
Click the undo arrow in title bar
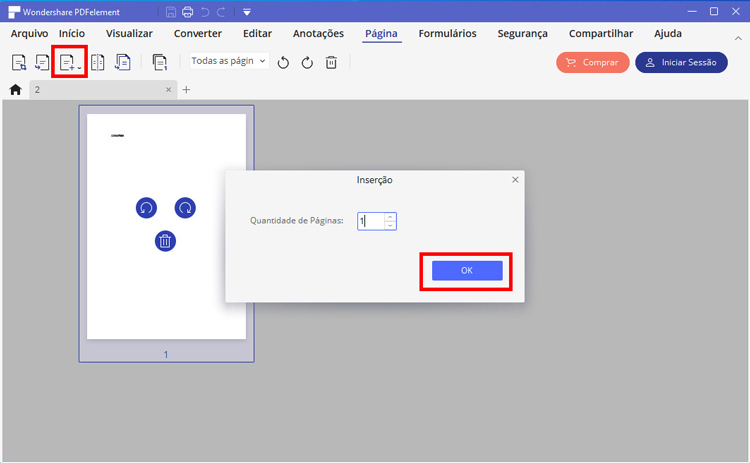205,12
